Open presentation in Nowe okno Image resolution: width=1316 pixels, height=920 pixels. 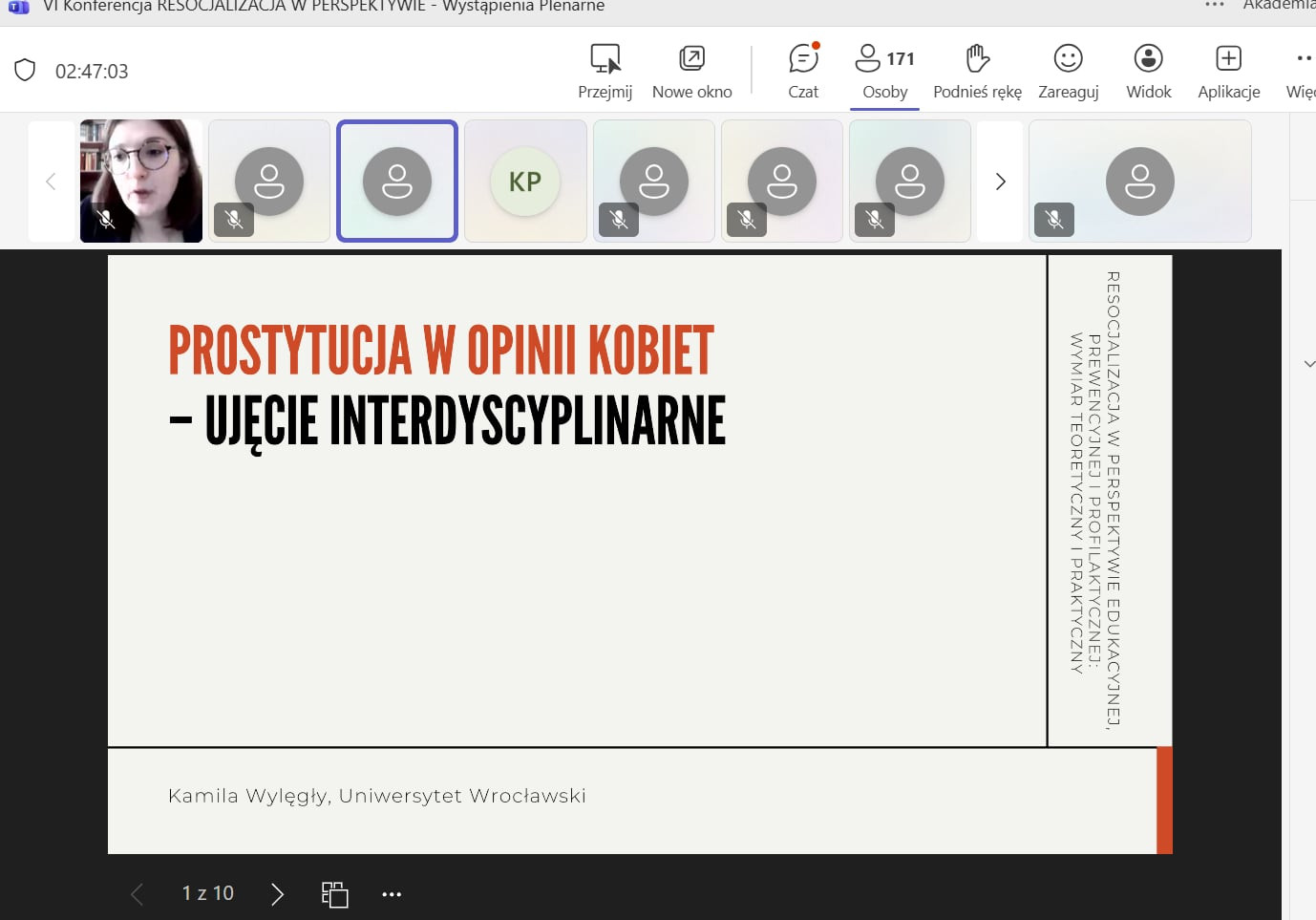(x=691, y=60)
